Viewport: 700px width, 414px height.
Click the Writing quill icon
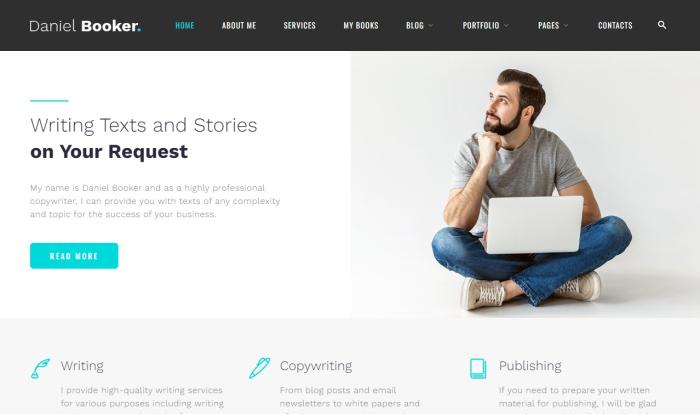(x=40, y=368)
